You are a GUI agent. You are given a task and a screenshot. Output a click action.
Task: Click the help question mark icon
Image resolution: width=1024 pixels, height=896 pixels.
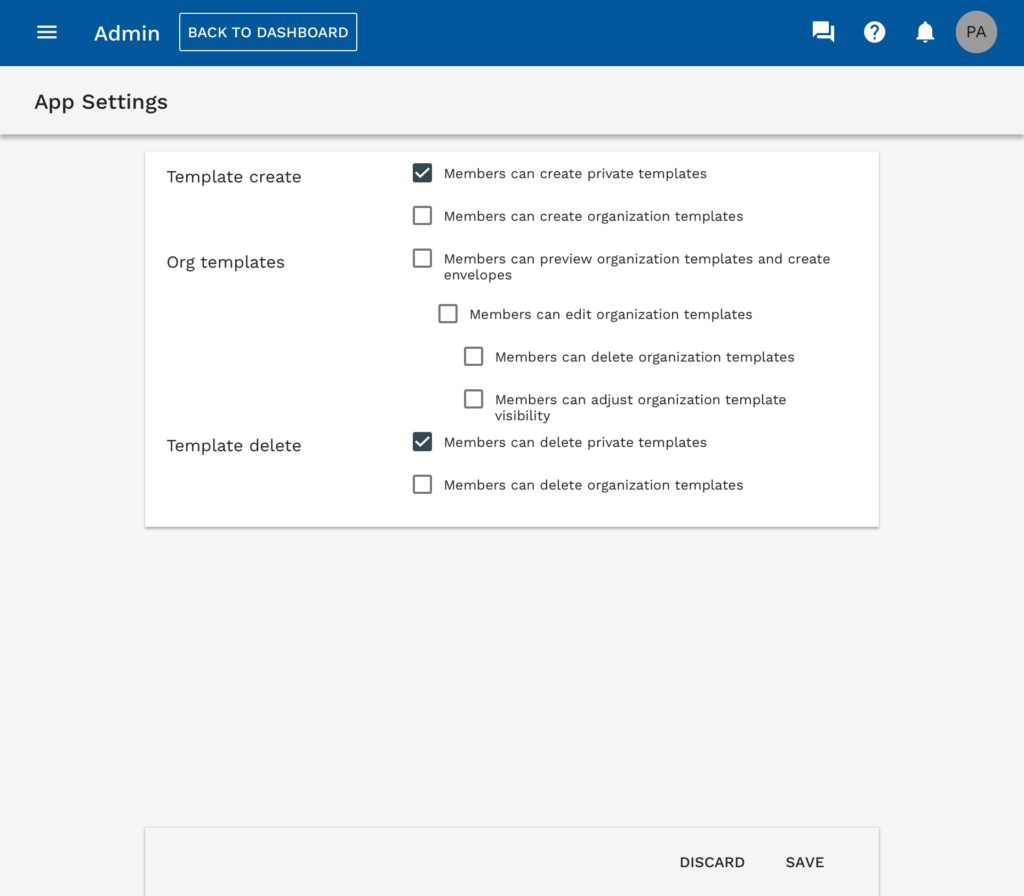tap(875, 32)
